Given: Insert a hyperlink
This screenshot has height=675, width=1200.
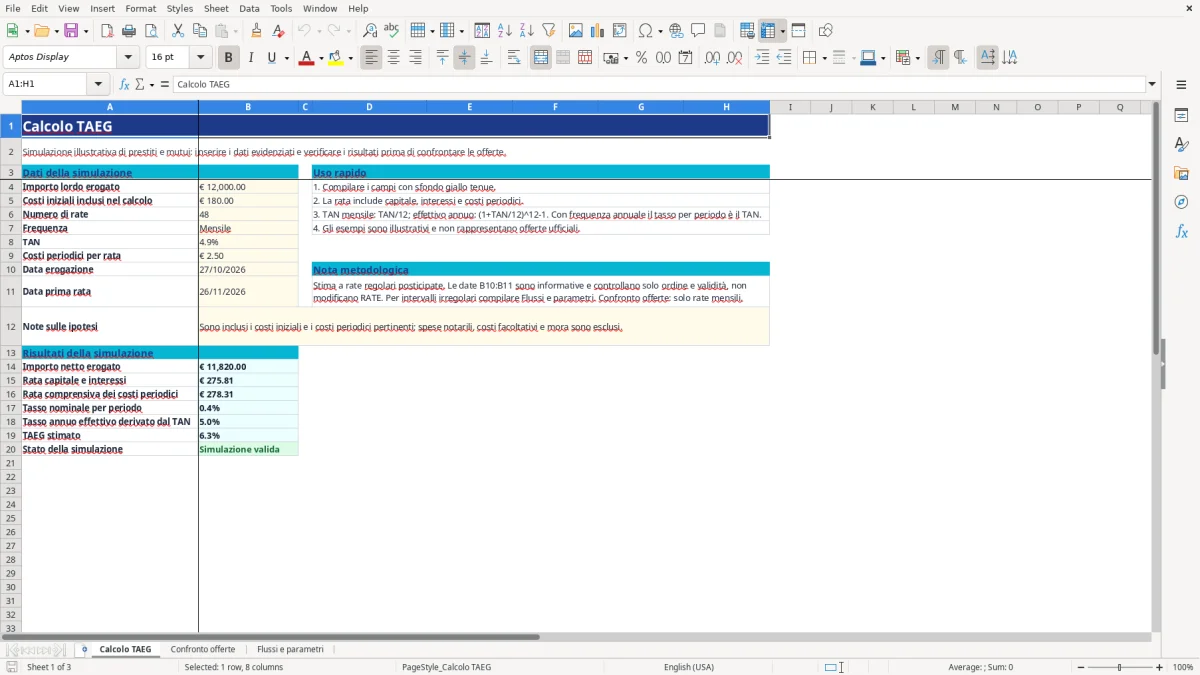Looking at the screenshot, I should tap(676, 31).
